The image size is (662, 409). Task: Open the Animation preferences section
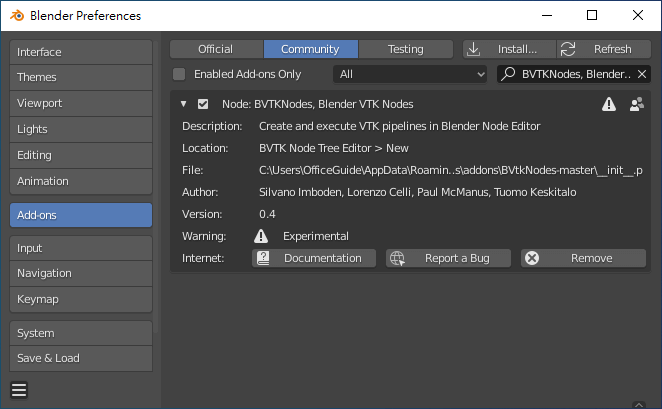(81, 181)
